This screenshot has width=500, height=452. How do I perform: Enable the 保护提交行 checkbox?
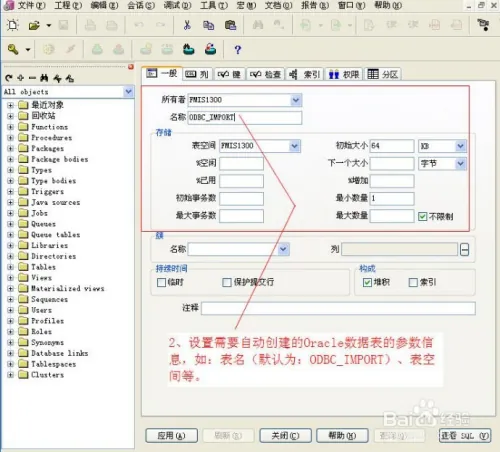pyautogui.click(x=227, y=283)
